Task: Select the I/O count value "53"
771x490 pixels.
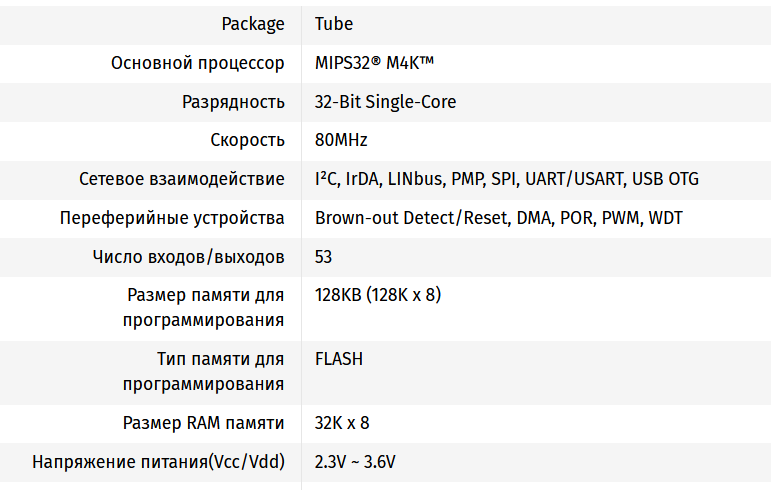Action: [324, 257]
